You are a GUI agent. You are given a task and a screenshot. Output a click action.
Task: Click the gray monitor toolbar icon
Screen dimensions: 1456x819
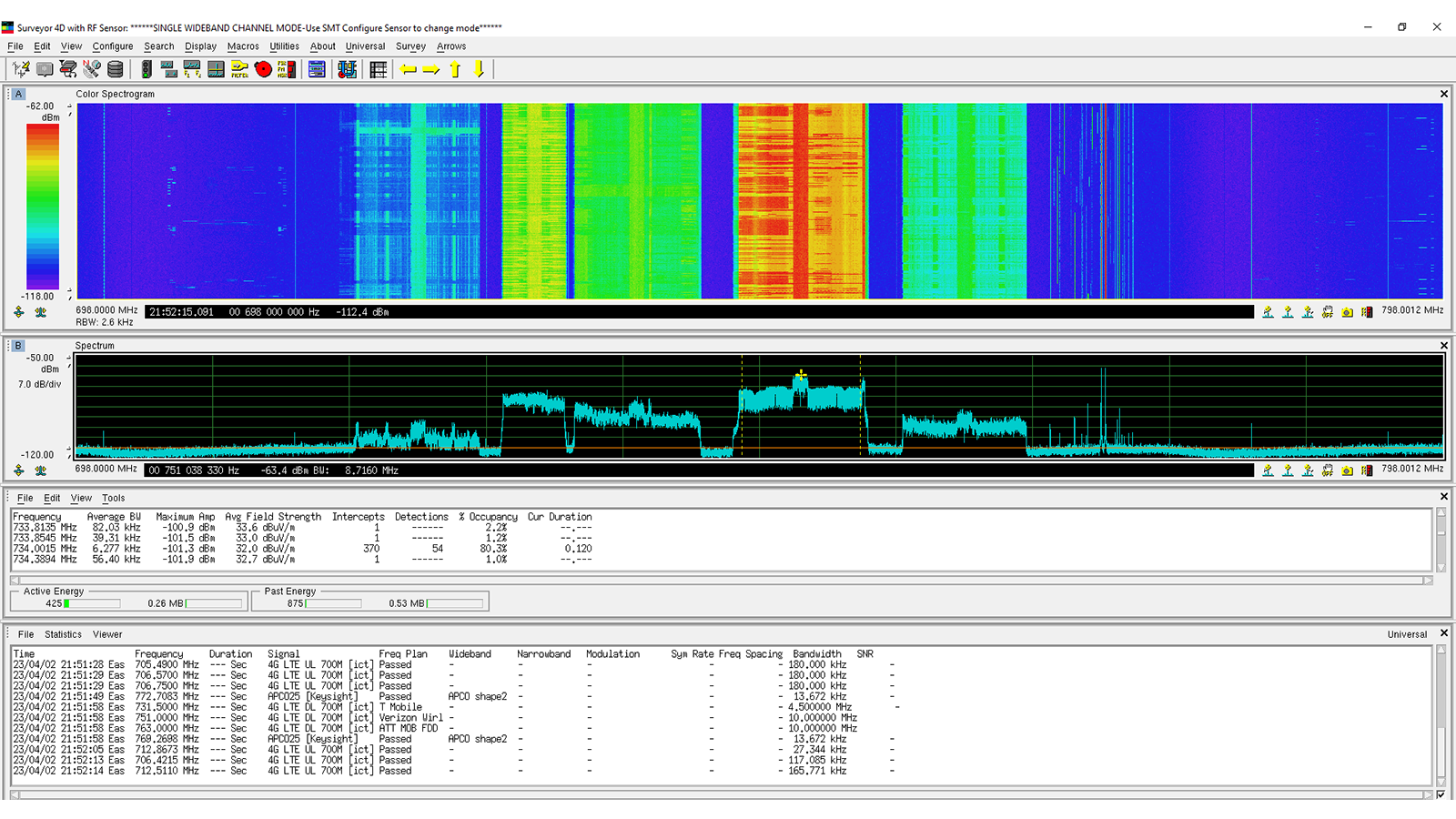coord(45,69)
